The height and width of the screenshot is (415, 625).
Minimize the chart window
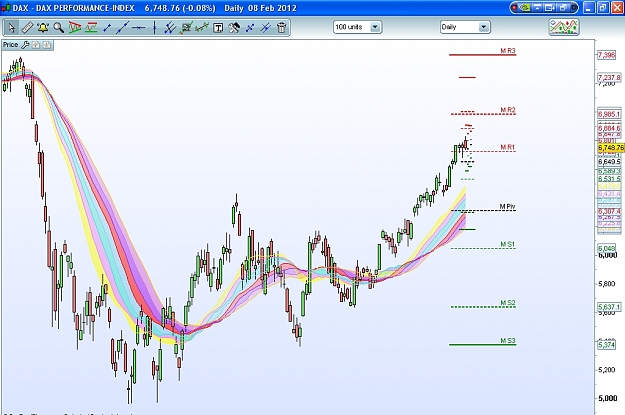[x=590, y=8]
